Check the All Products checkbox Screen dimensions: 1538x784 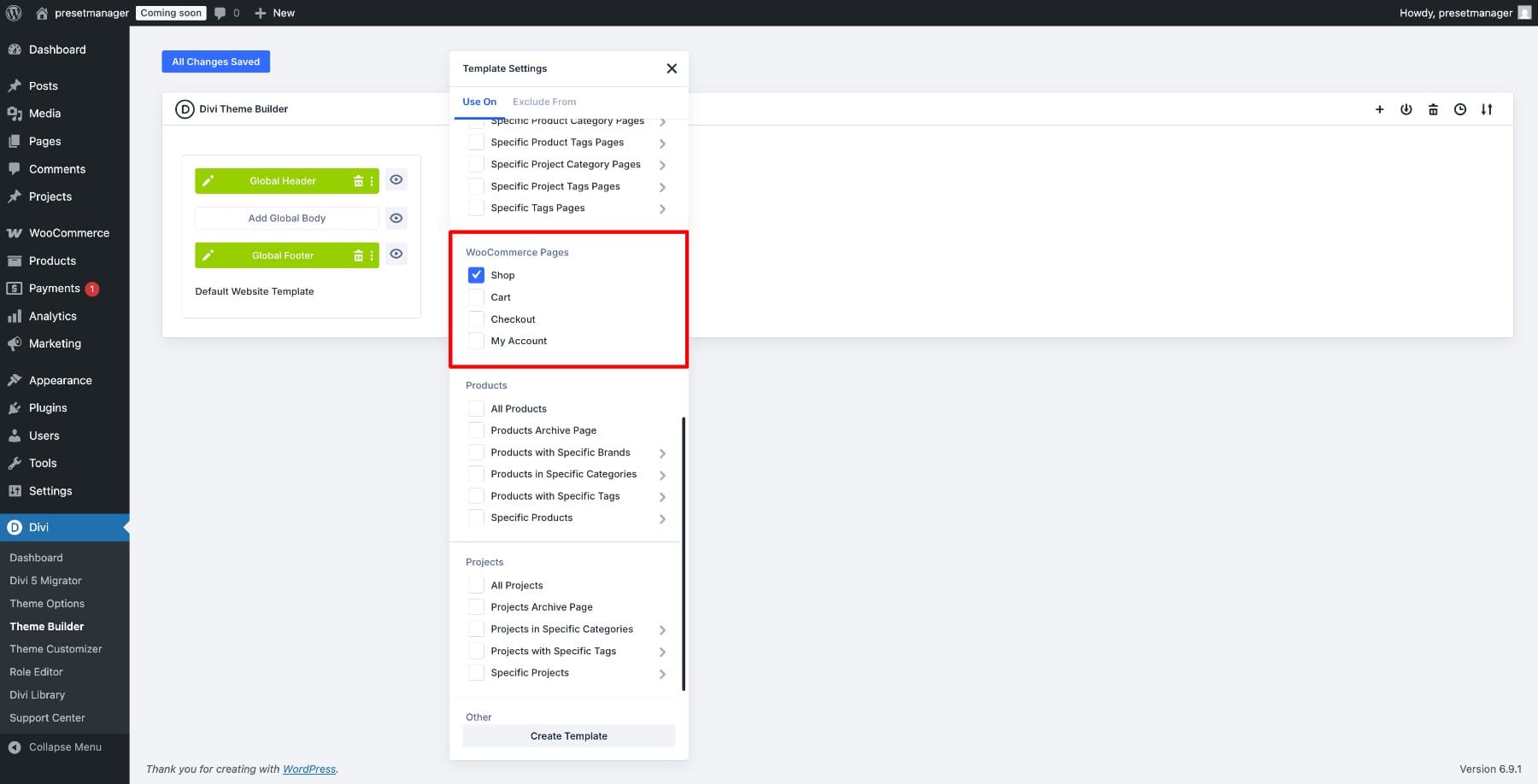[x=476, y=409]
